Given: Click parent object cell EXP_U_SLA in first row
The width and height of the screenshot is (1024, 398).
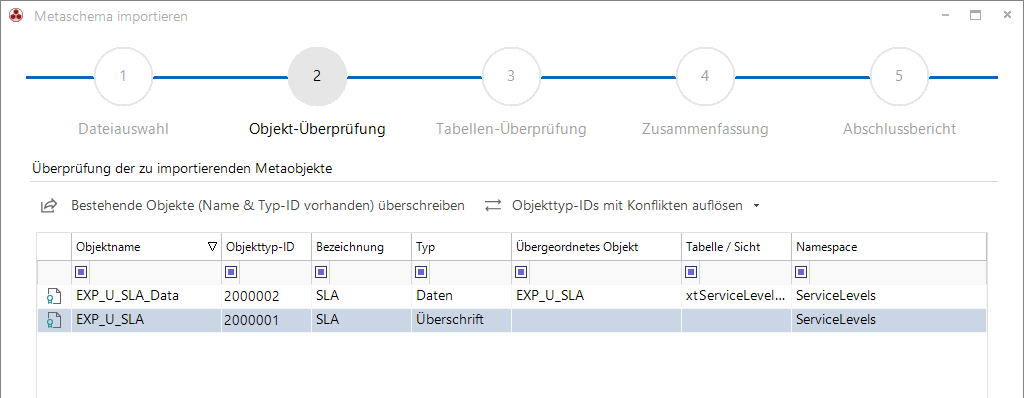Looking at the screenshot, I should click(x=596, y=296).
